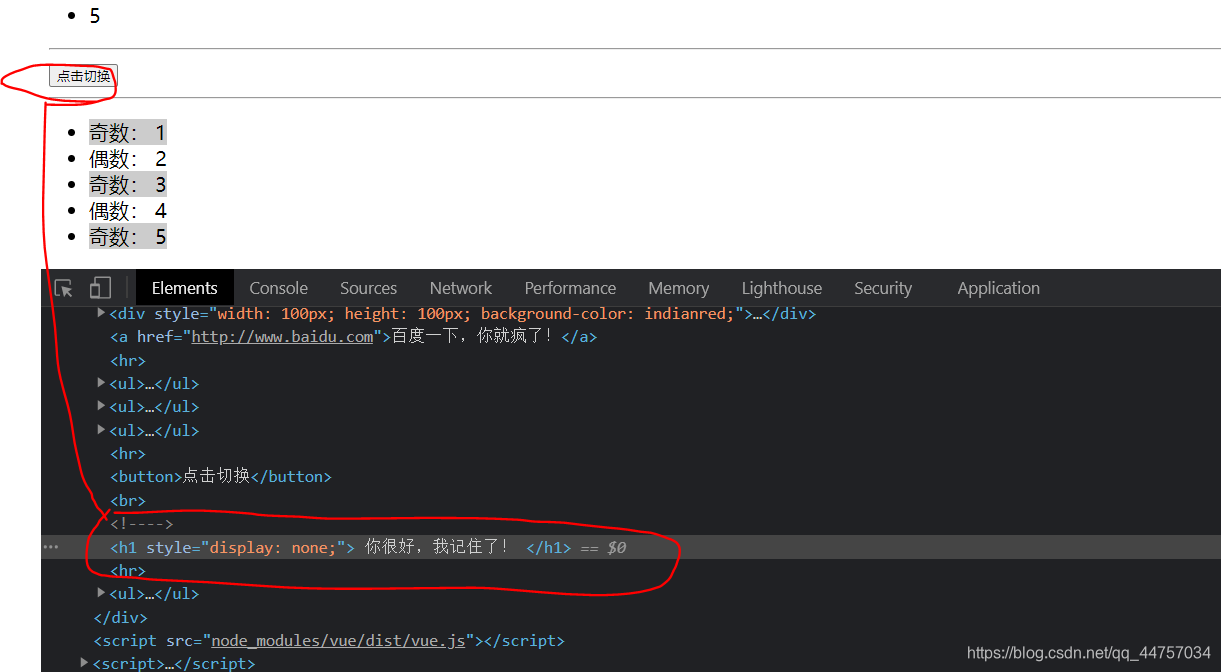Open the Lighthouse tab
Image resolution: width=1221 pixels, height=672 pixels.
coord(782,288)
